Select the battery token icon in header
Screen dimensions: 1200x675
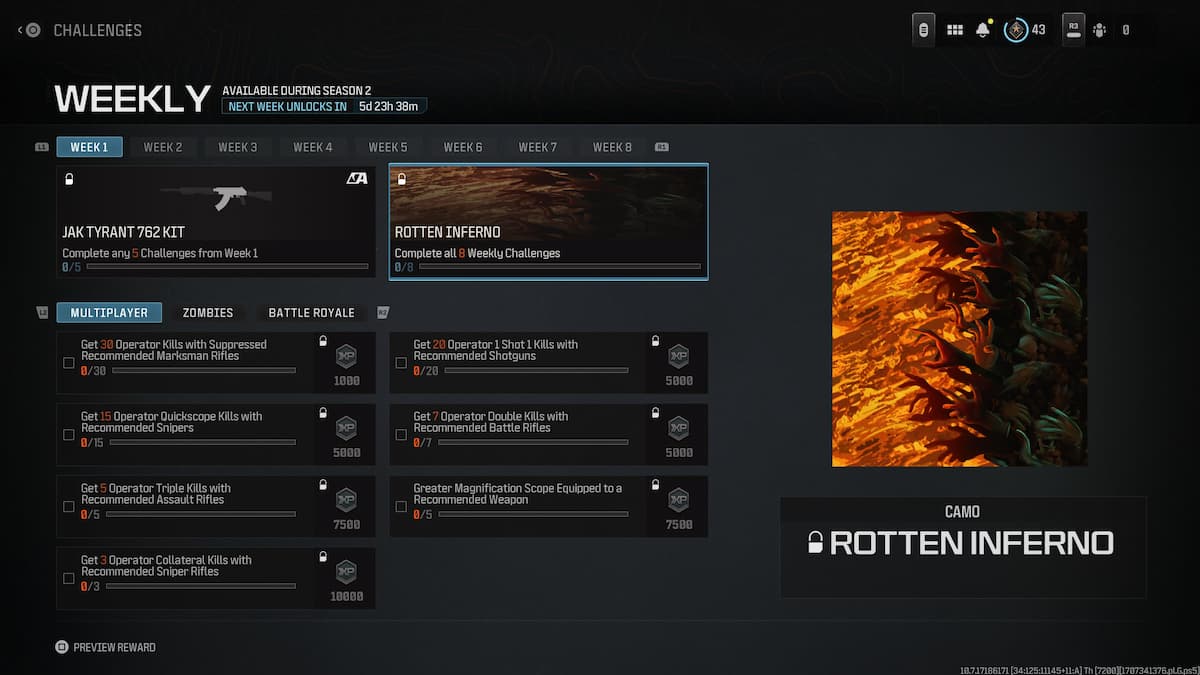point(925,30)
